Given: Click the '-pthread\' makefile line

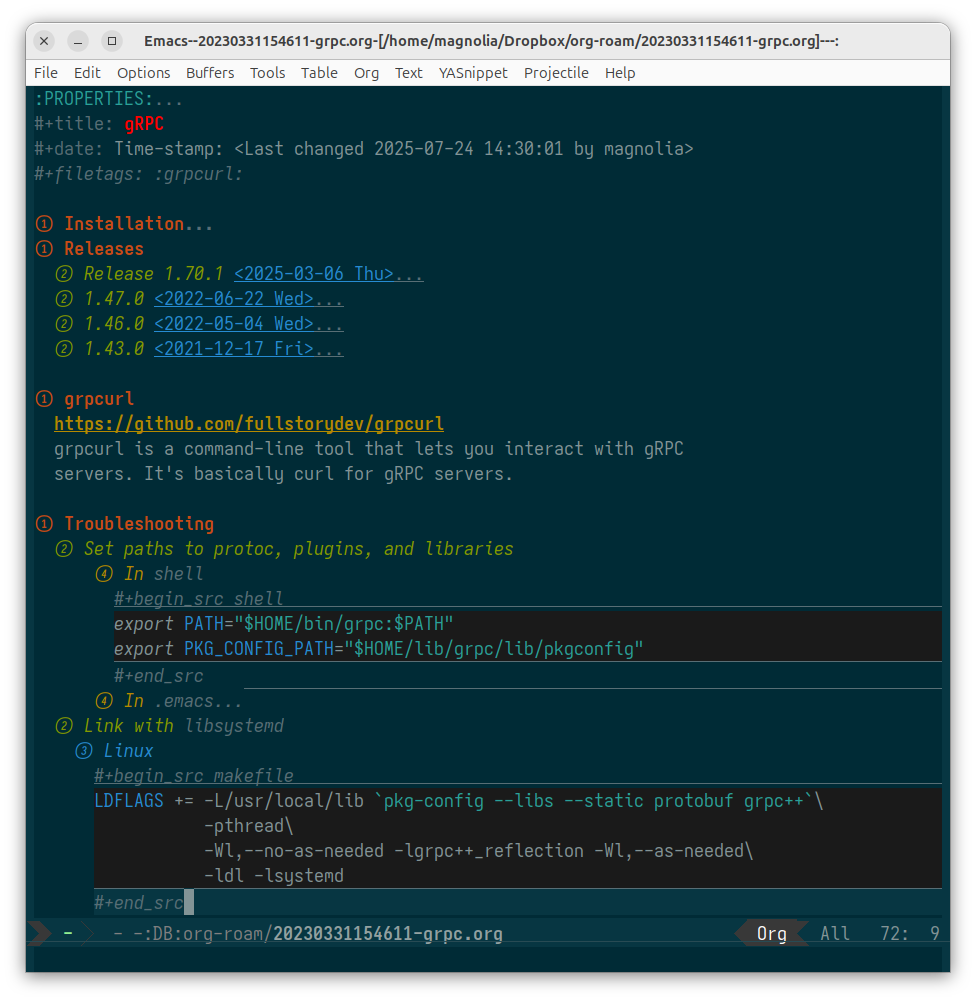Looking at the screenshot, I should coord(249,826).
